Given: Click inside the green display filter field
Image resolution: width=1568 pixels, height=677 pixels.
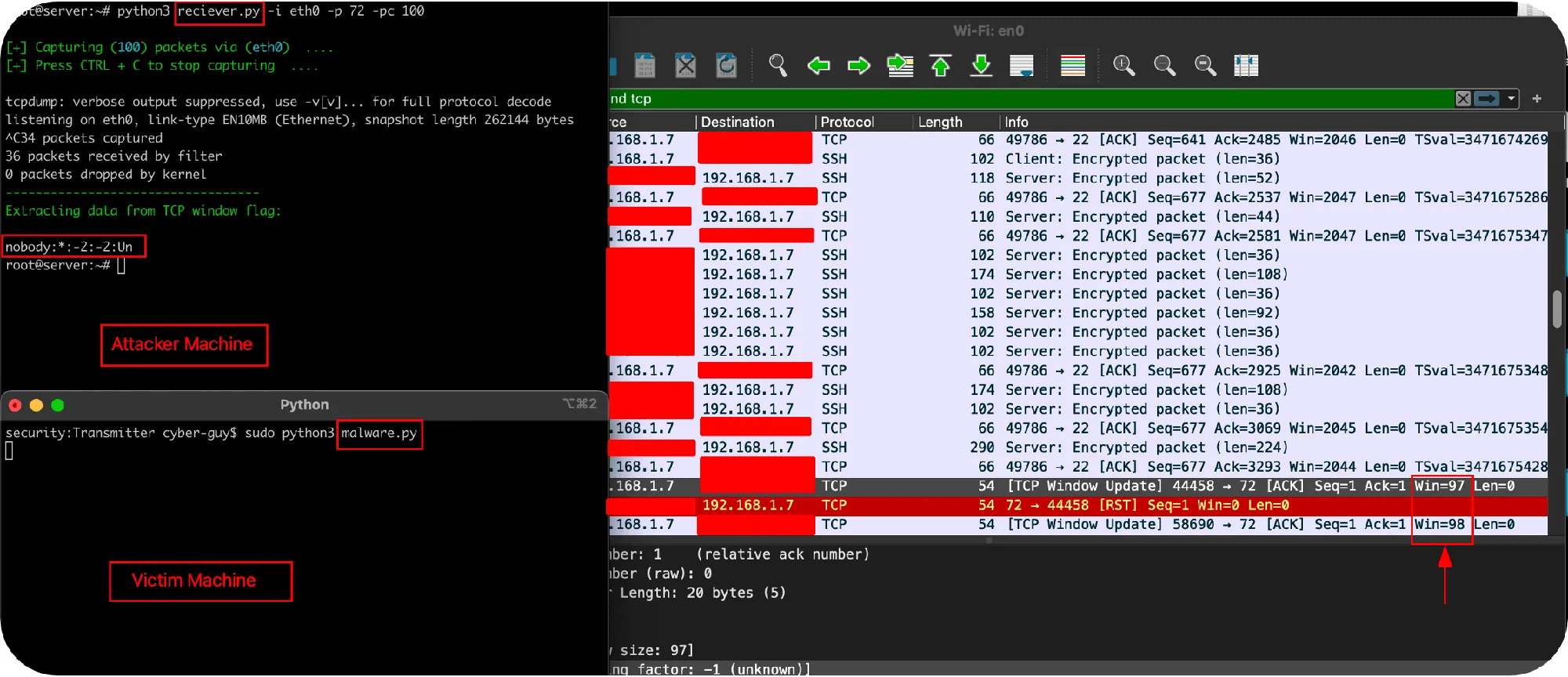Looking at the screenshot, I should [x=1029, y=99].
